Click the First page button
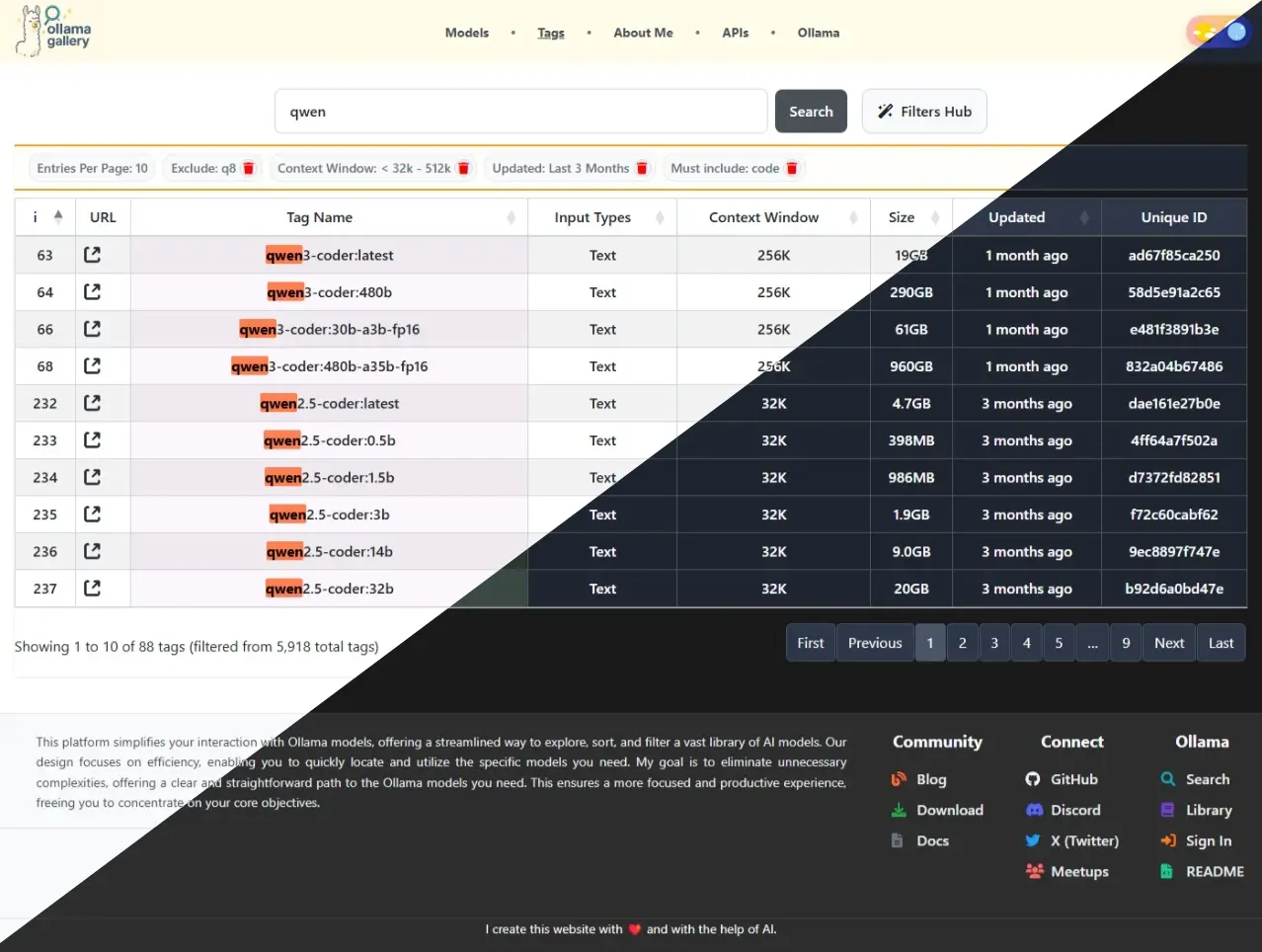 click(811, 643)
